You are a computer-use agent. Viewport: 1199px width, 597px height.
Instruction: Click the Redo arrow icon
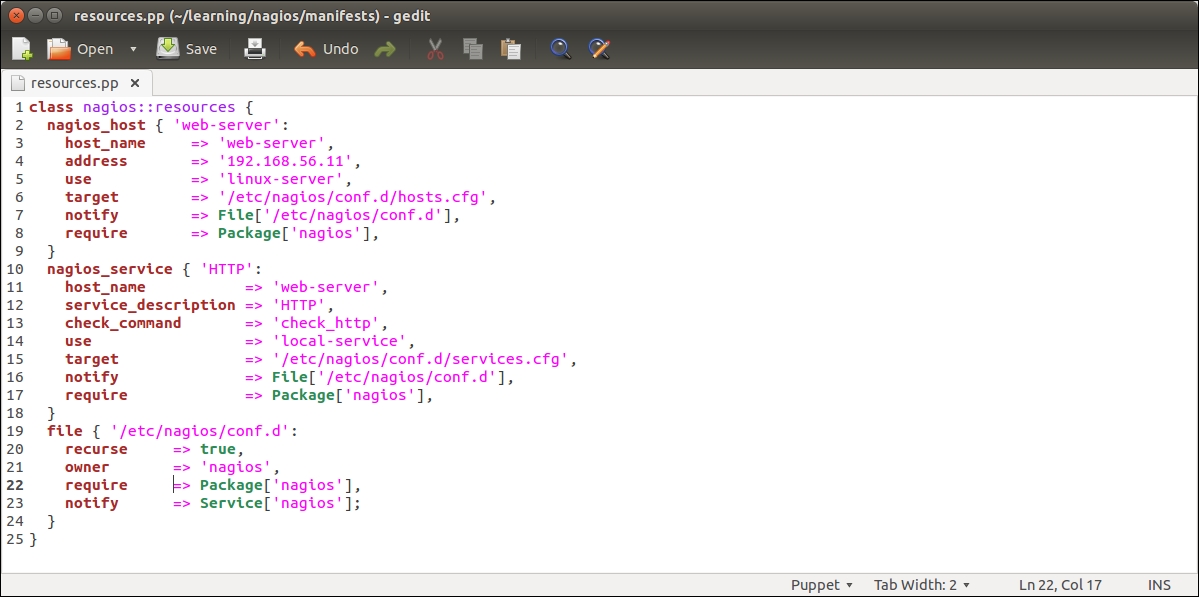[385, 49]
